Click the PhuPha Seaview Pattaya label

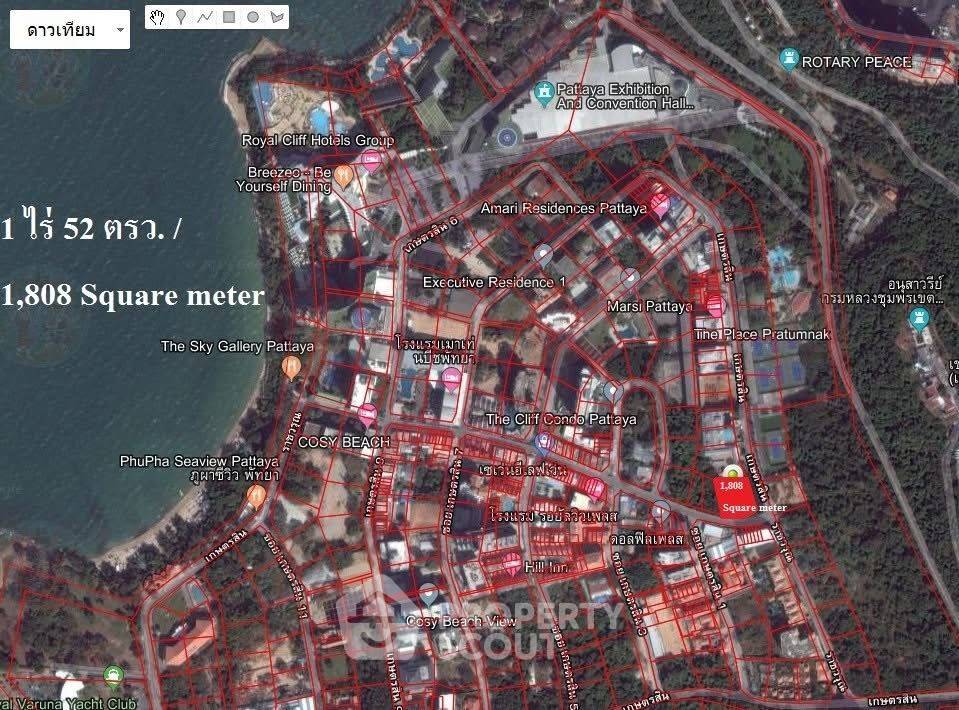[199, 468]
